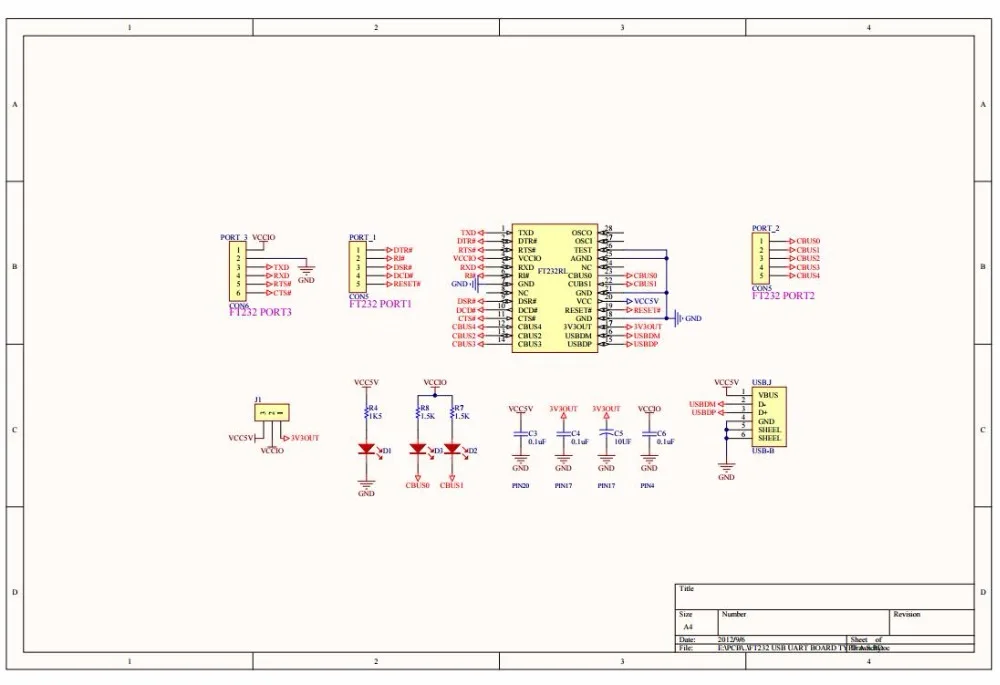Select resistor R7 symbol

pos(452,411)
